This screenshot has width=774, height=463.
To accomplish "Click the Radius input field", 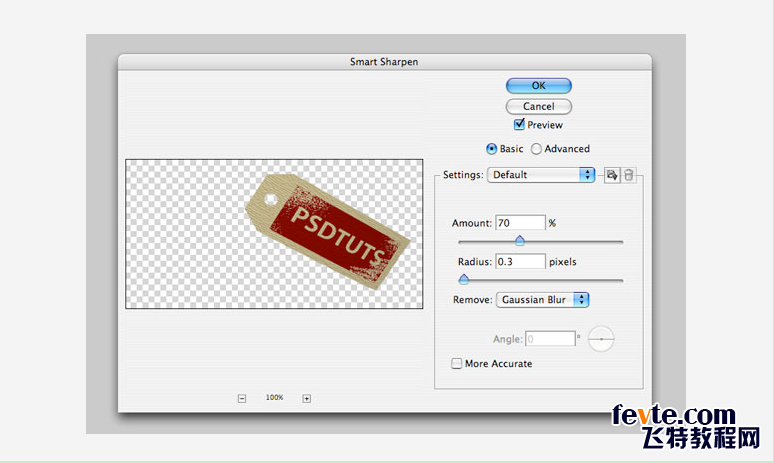I will (x=520, y=262).
